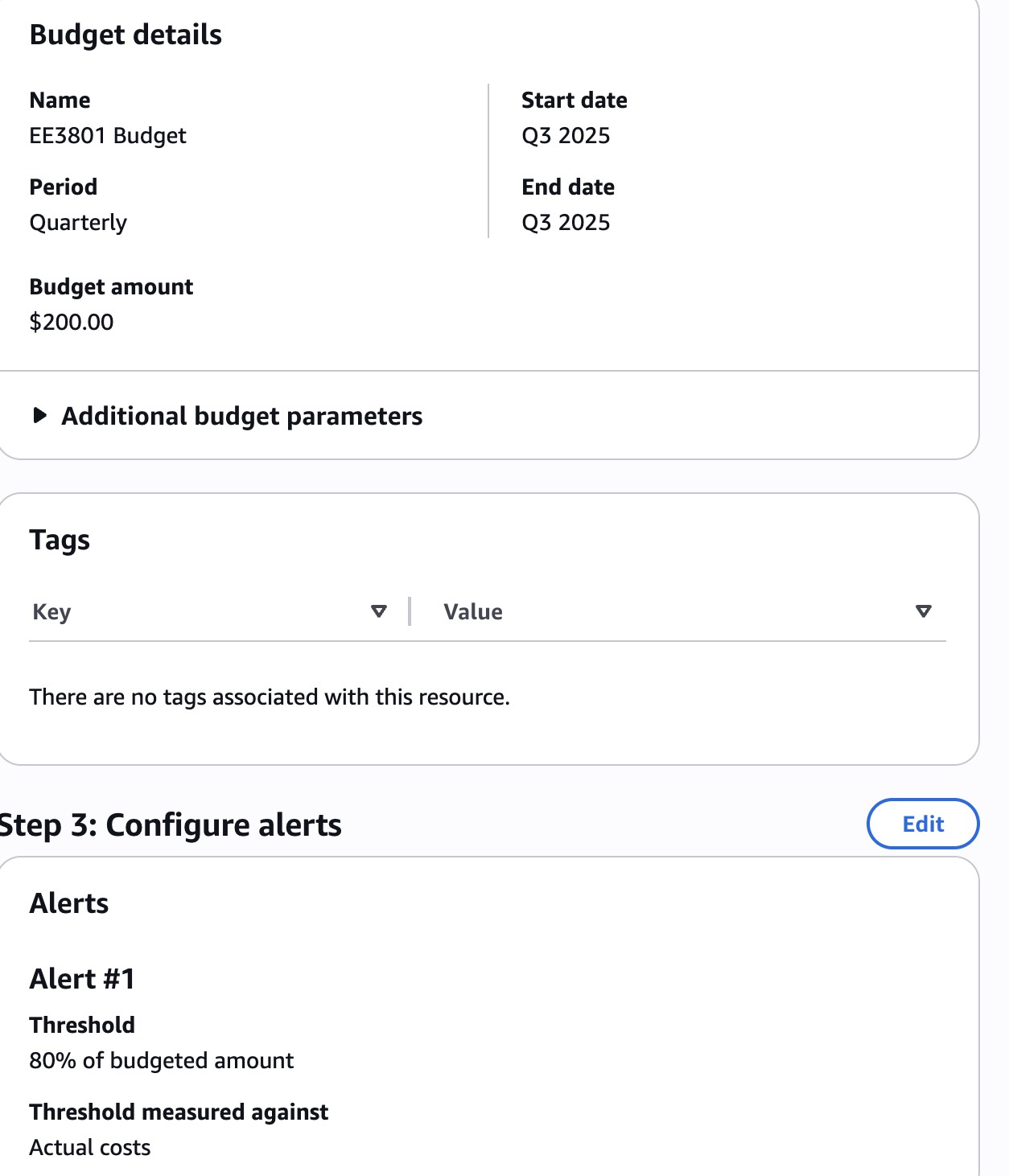Click Q3 2025 under Start date
Viewport: 1009px width, 1176px height.
click(x=566, y=136)
